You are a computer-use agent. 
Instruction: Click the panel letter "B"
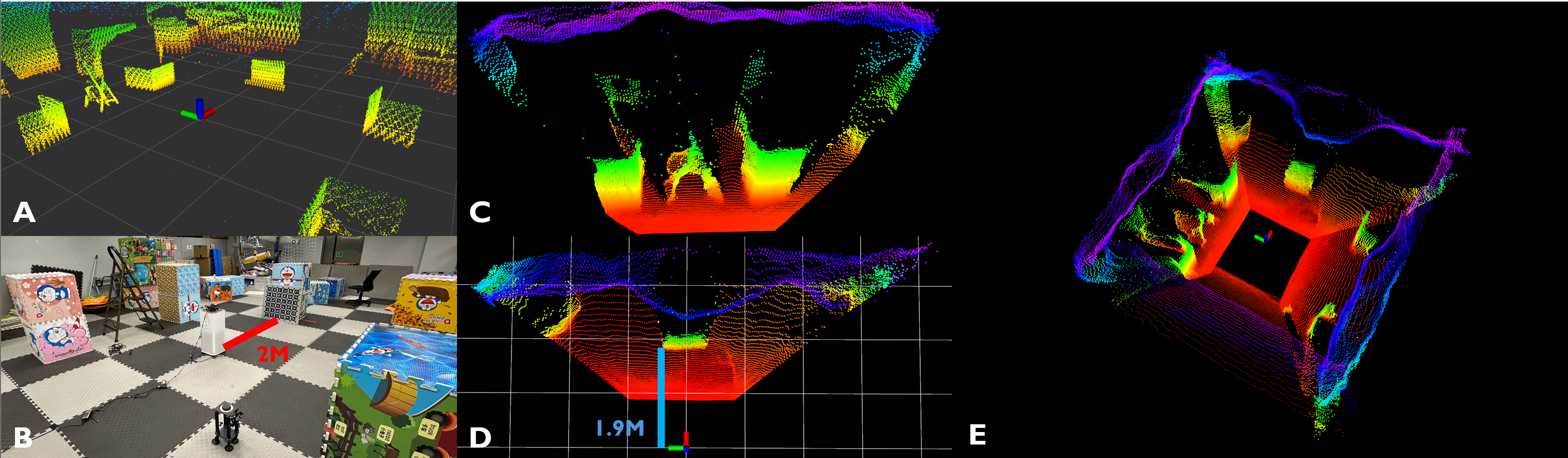[22, 437]
